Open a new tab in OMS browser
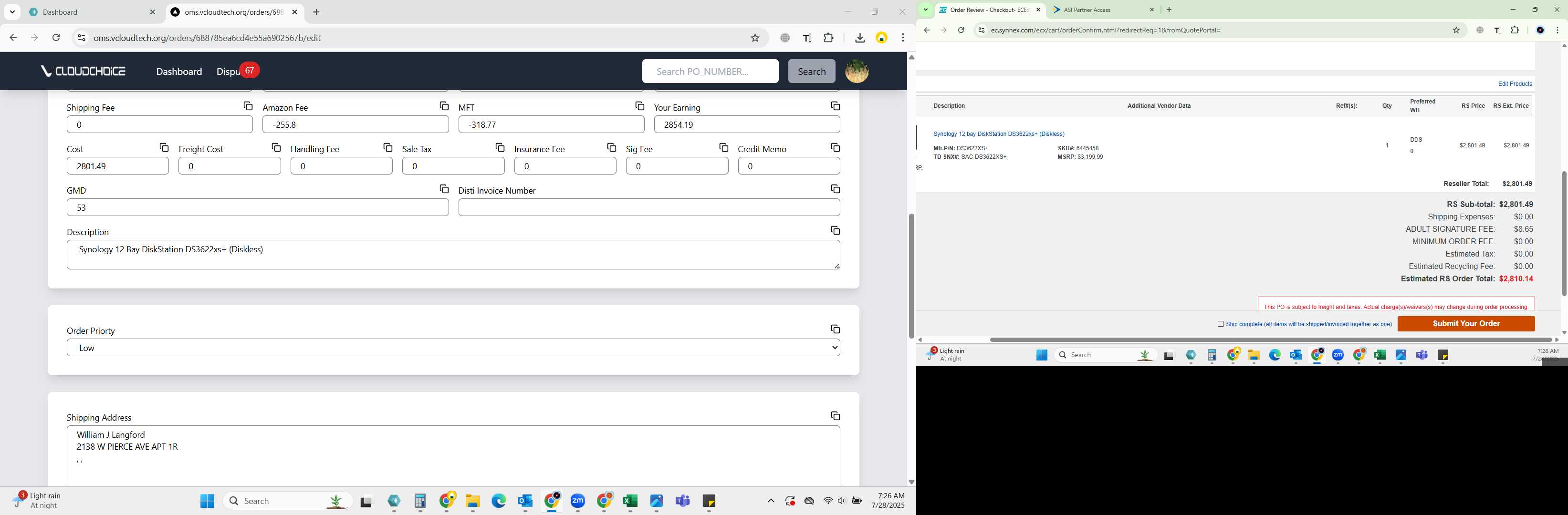Screen dimensions: 1568x515 [x=316, y=12]
